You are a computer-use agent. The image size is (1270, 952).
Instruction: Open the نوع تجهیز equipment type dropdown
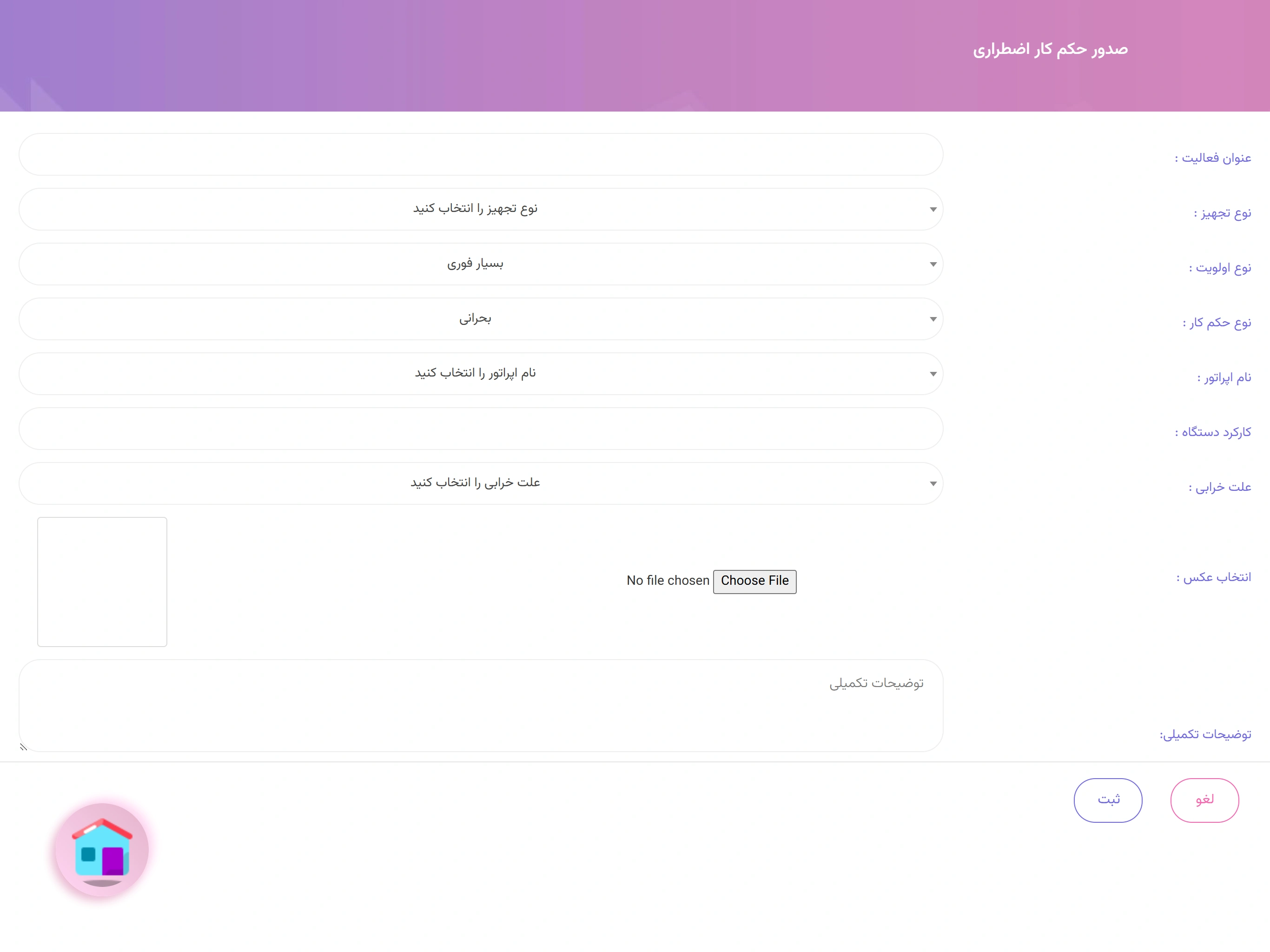(x=481, y=209)
